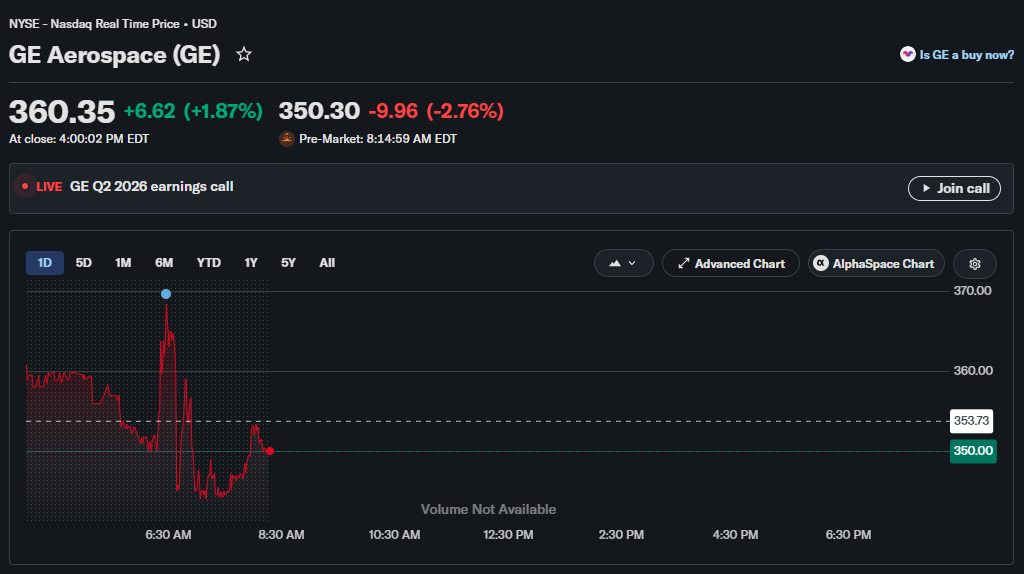
Task: Show the 6M chart range
Action: coord(164,263)
